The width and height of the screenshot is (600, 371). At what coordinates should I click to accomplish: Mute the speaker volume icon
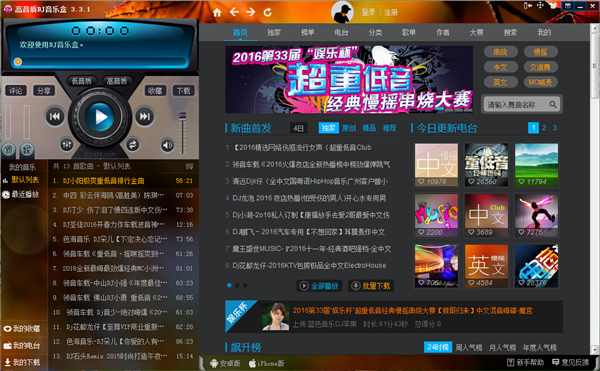(167, 145)
